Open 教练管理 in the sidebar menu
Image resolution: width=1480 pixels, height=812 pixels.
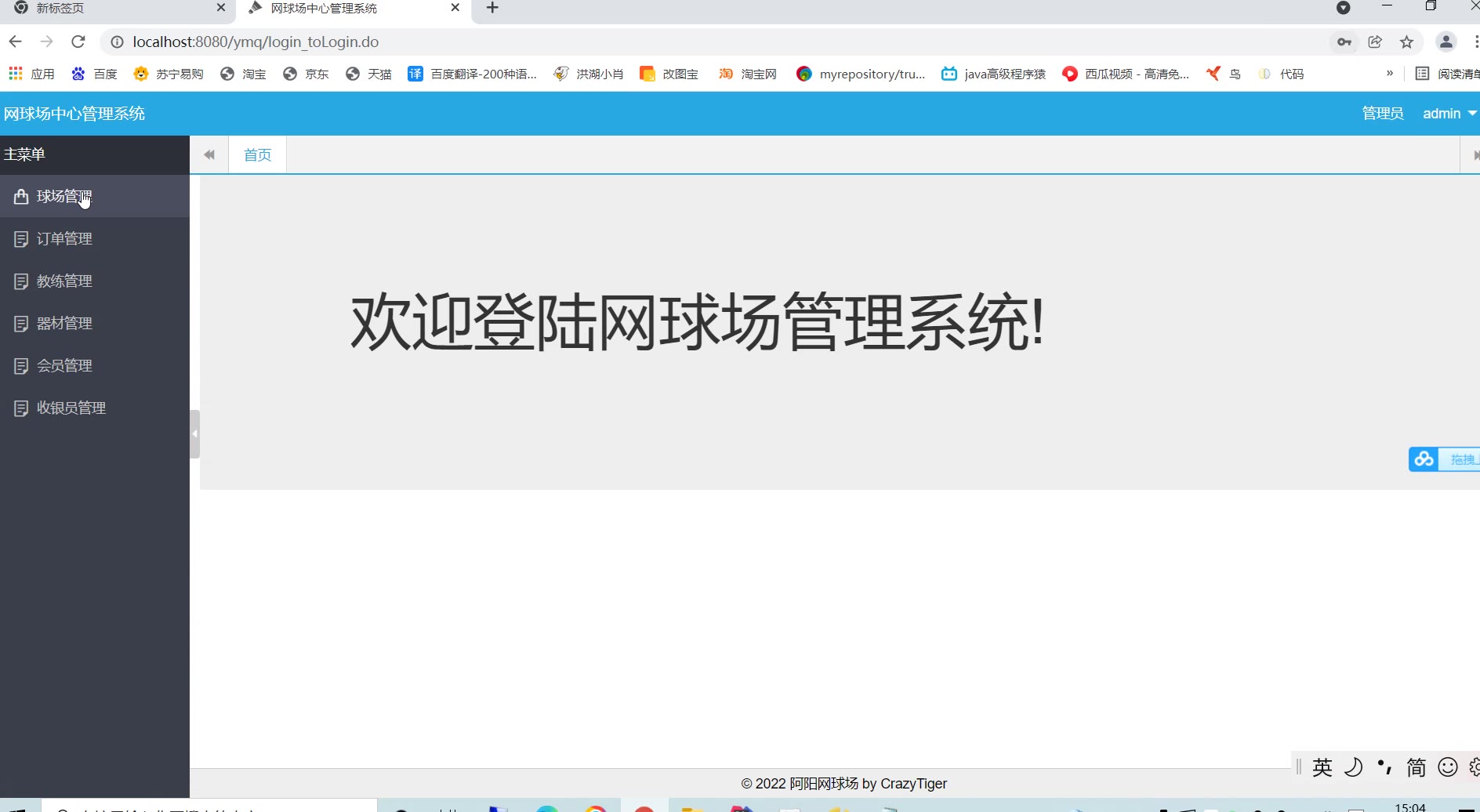tap(94, 281)
